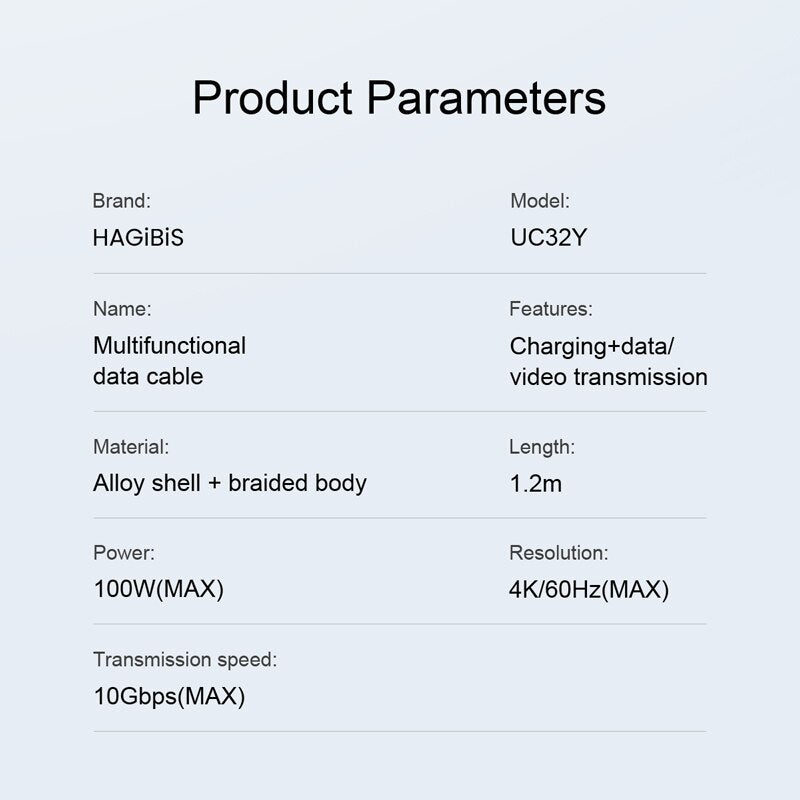Select the "Charging+data/video transmission" text
The image size is (800, 800).
coord(608,361)
